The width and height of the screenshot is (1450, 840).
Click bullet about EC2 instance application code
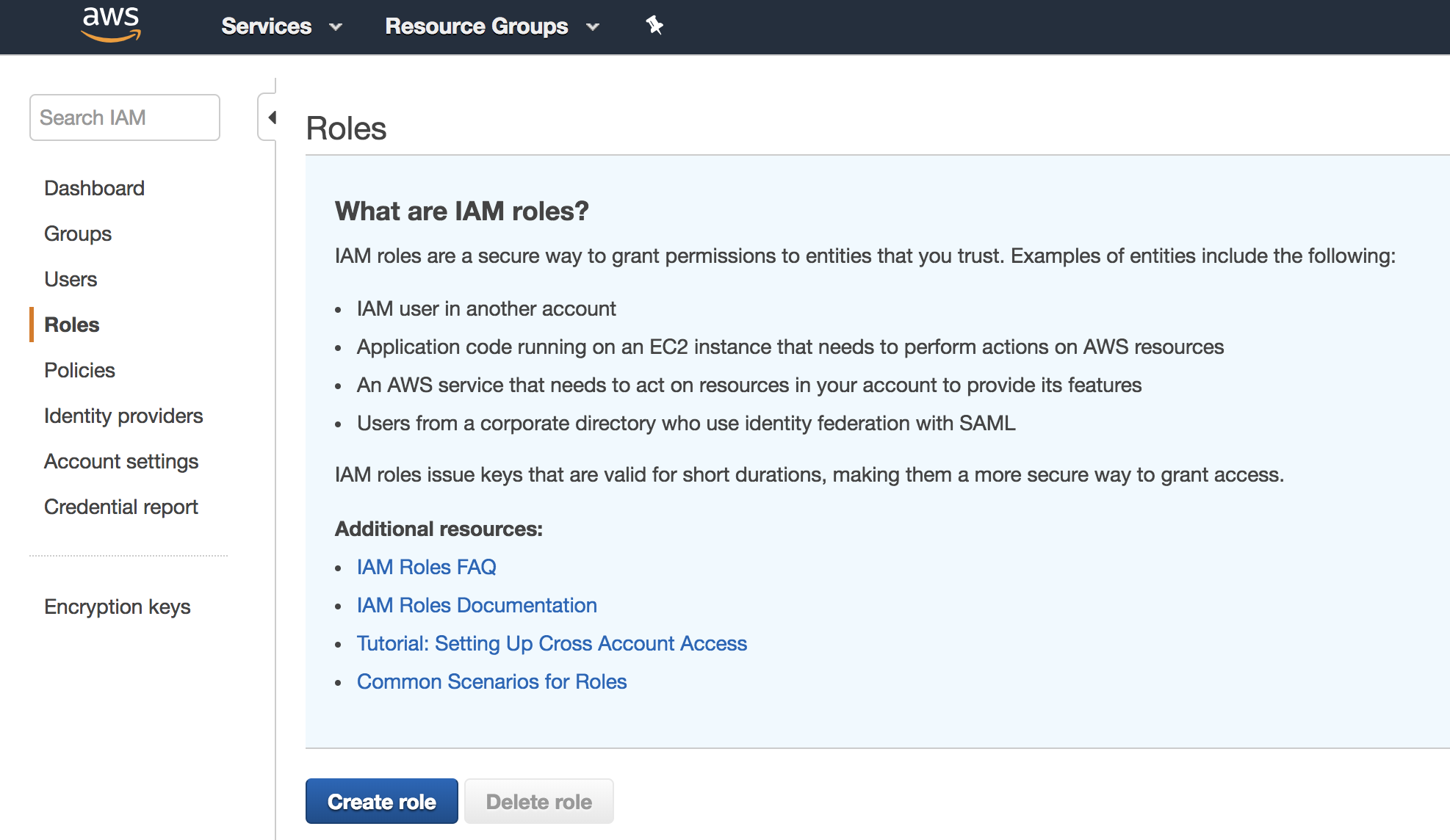[790, 347]
